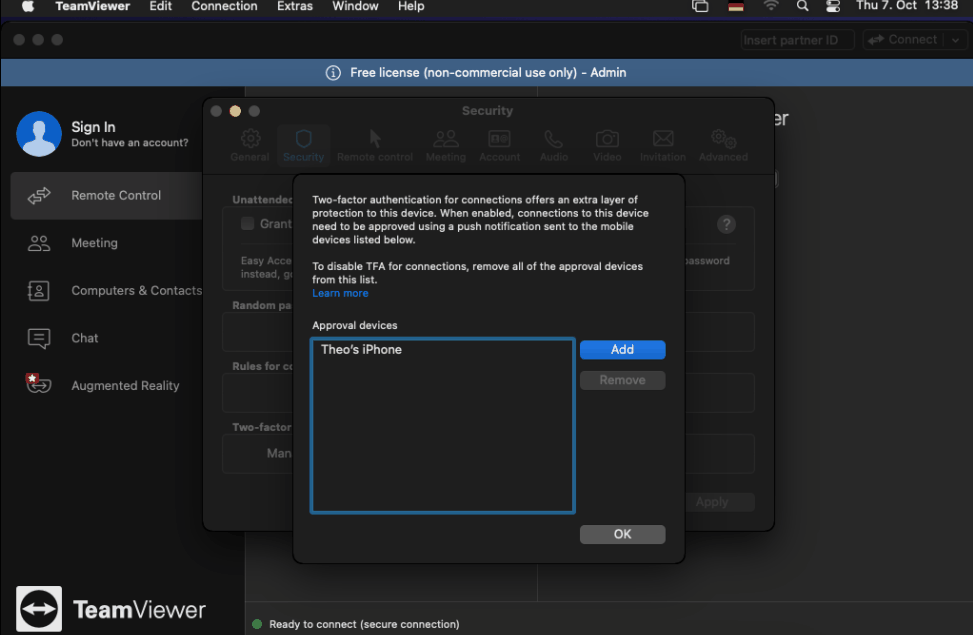The width and height of the screenshot is (973, 635).
Task: Toggle the Grant easy access checkbox
Action: point(248,223)
